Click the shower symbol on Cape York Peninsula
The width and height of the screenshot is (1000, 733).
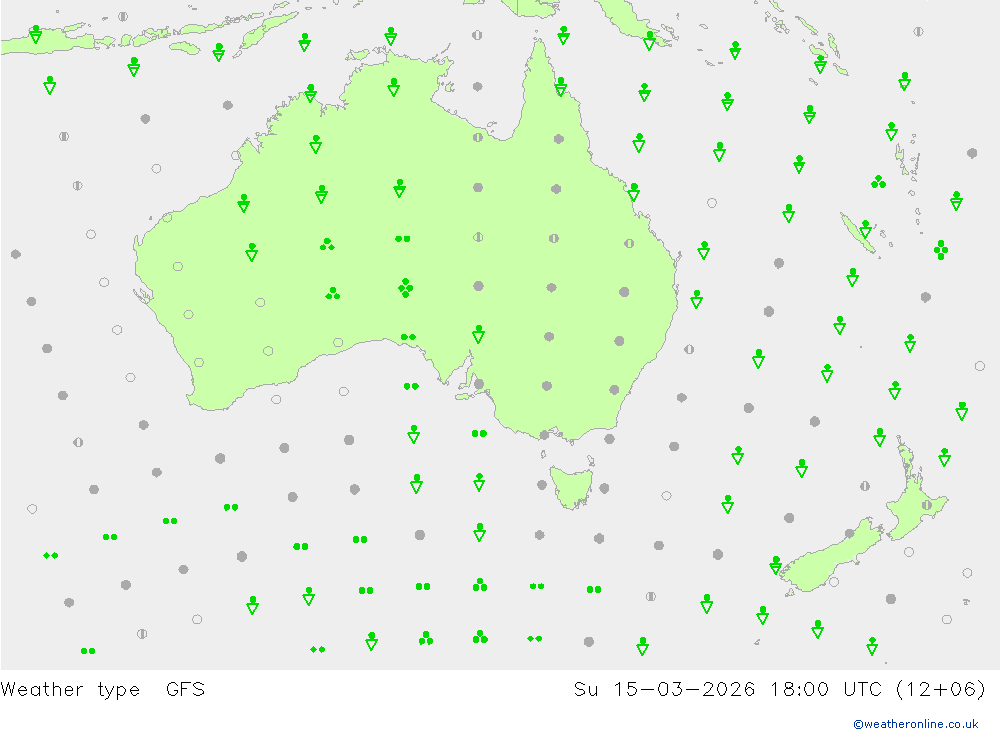561,87
